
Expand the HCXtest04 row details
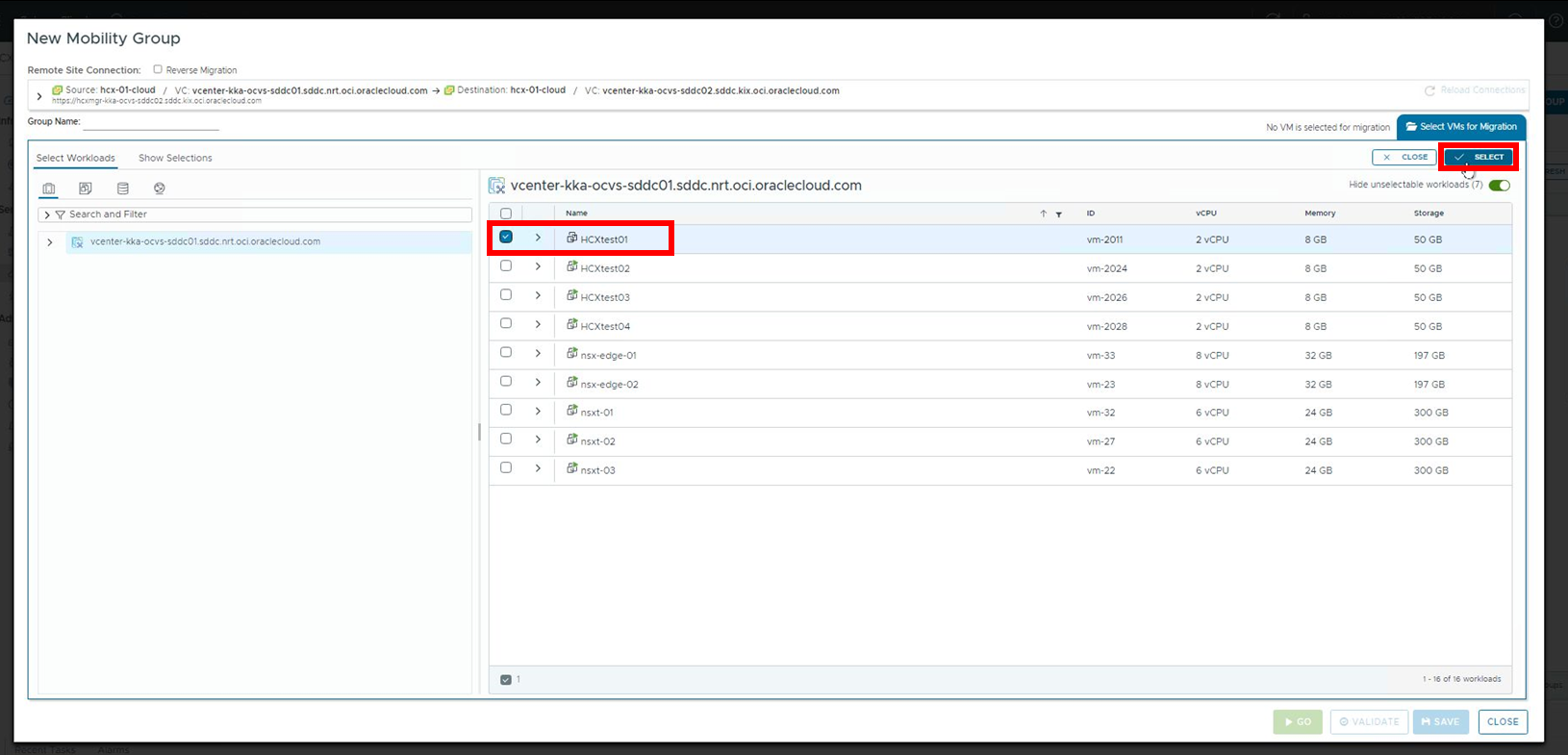[x=538, y=324]
